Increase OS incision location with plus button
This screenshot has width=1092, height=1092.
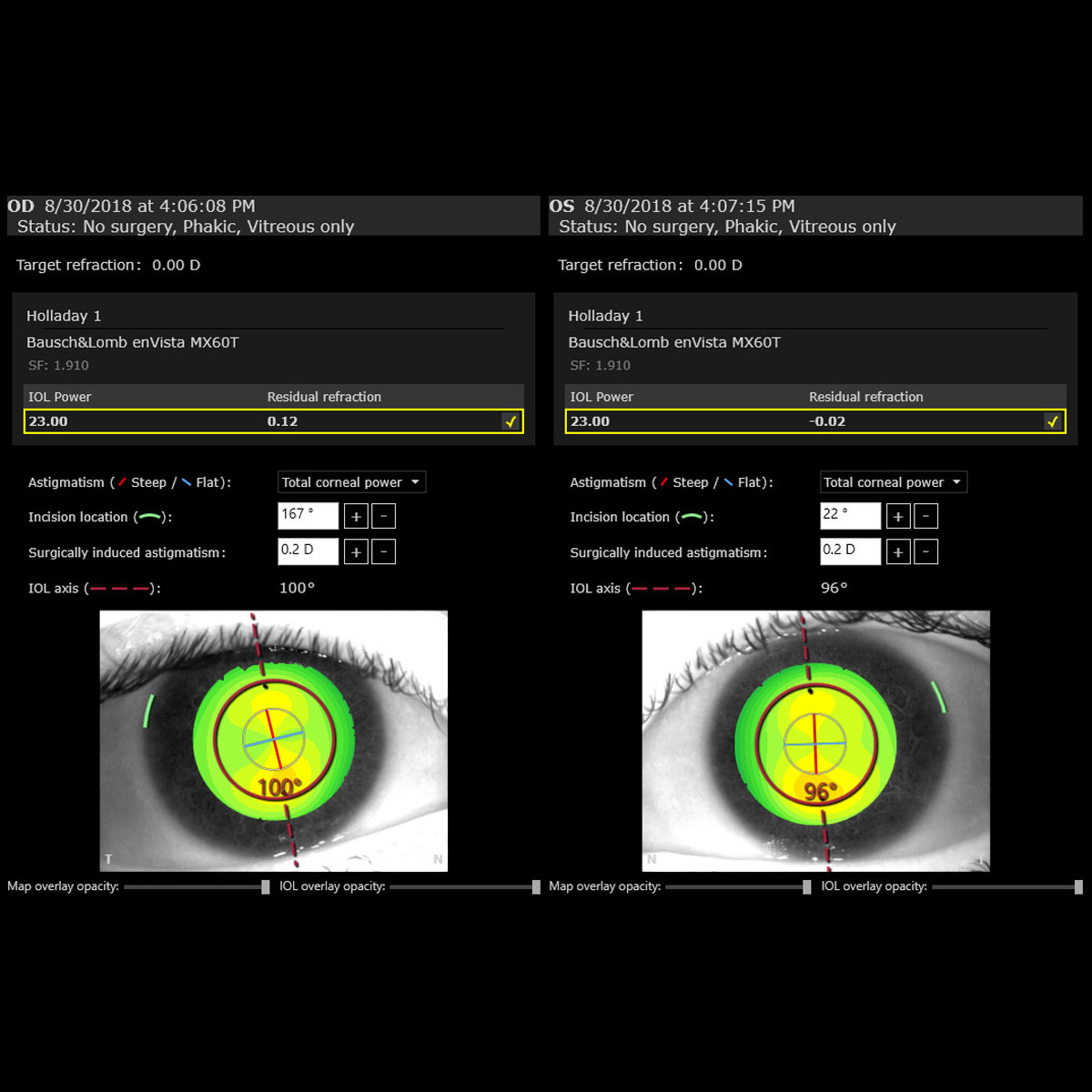coord(898,517)
